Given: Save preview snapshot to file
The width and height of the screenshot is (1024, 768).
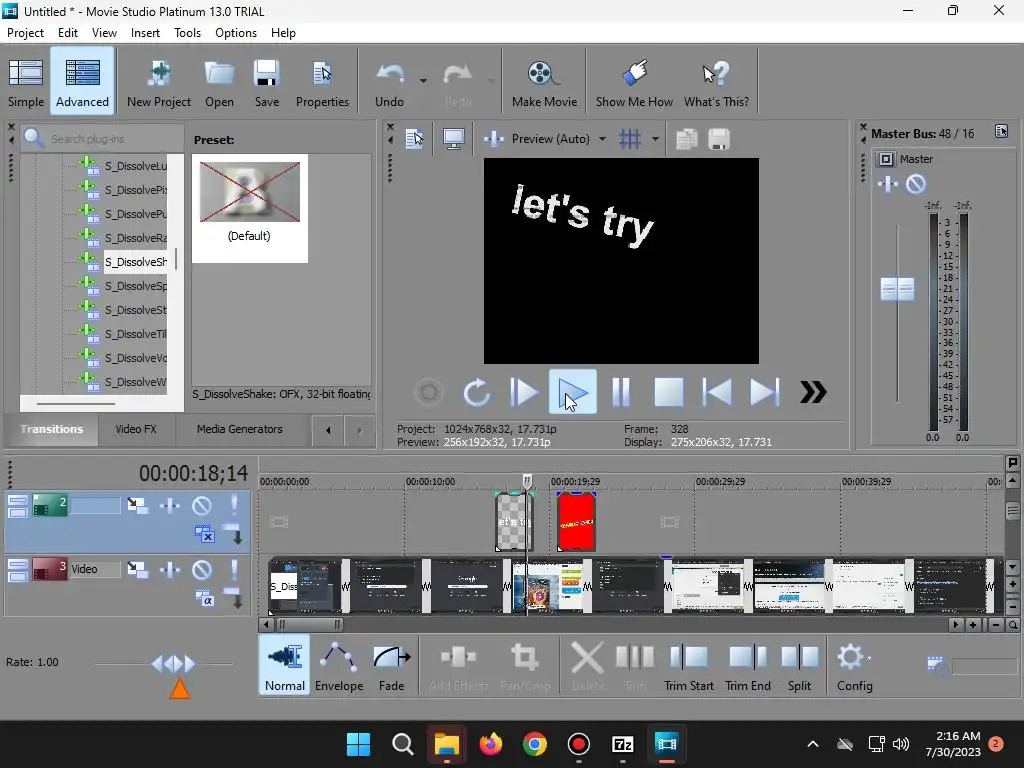Looking at the screenshot, I should click(x=719, y=138).
